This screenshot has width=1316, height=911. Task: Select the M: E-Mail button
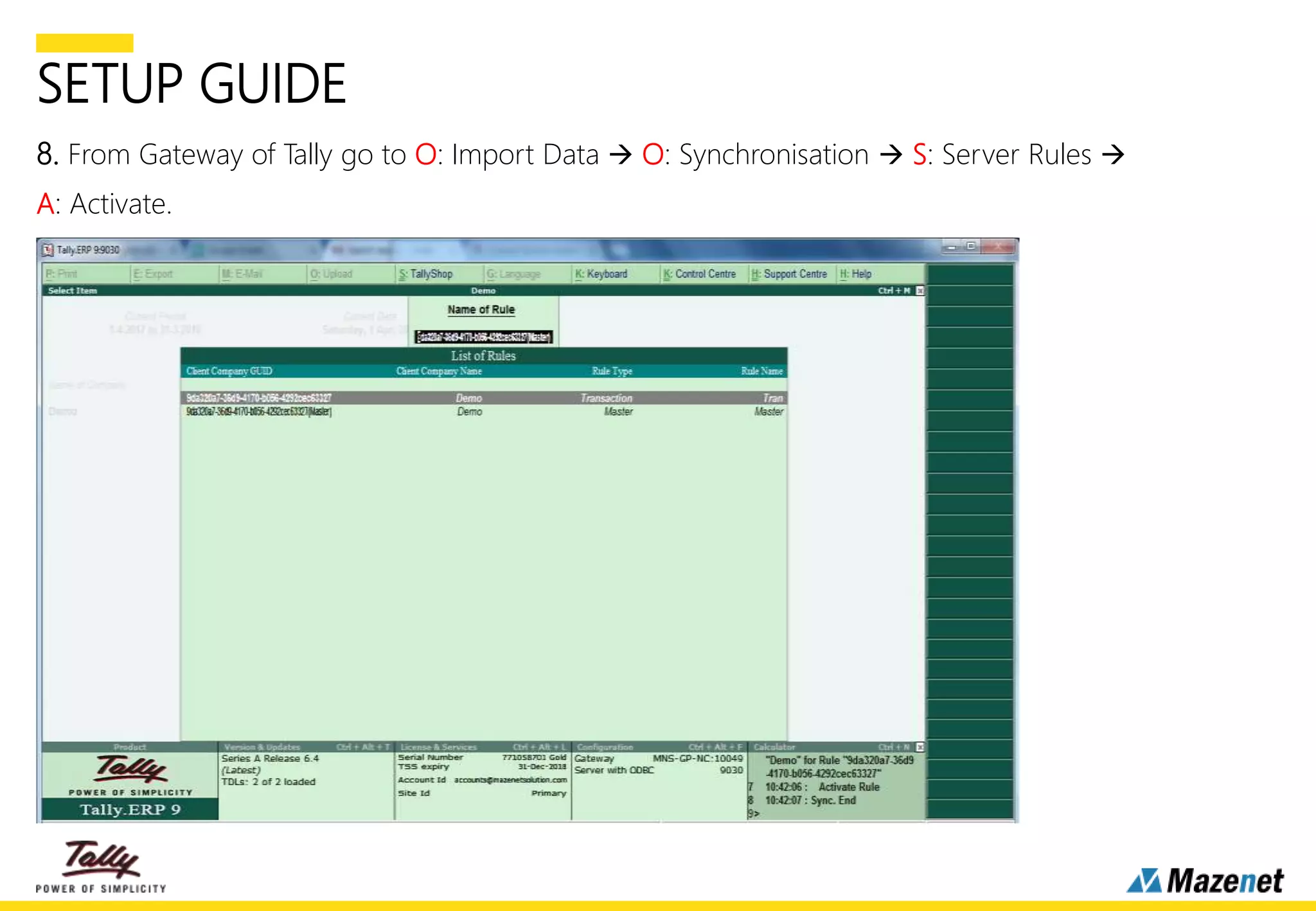pyautogui.click(x=263, y=274)
